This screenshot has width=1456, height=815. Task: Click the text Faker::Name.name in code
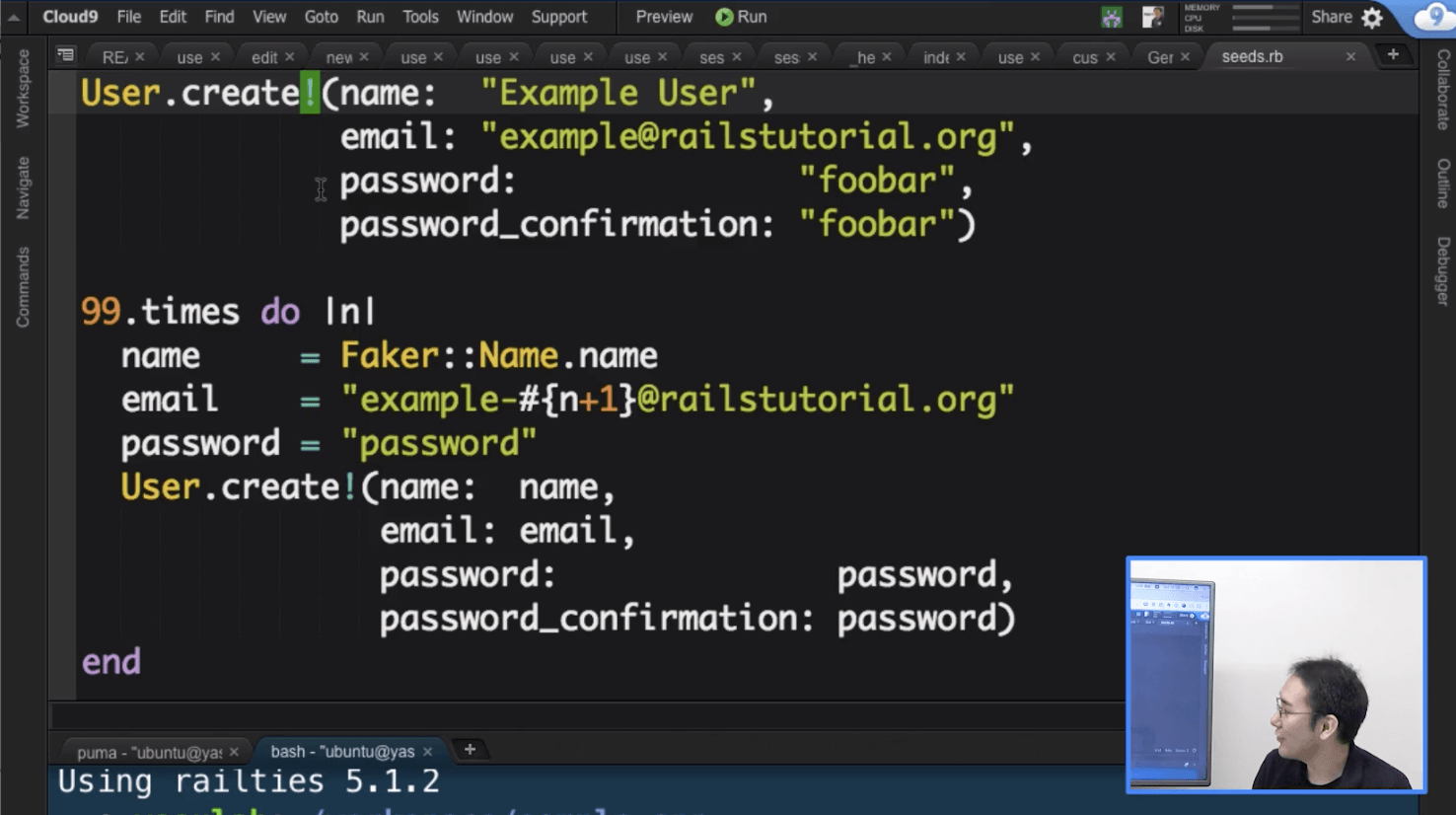pos(499,355)
